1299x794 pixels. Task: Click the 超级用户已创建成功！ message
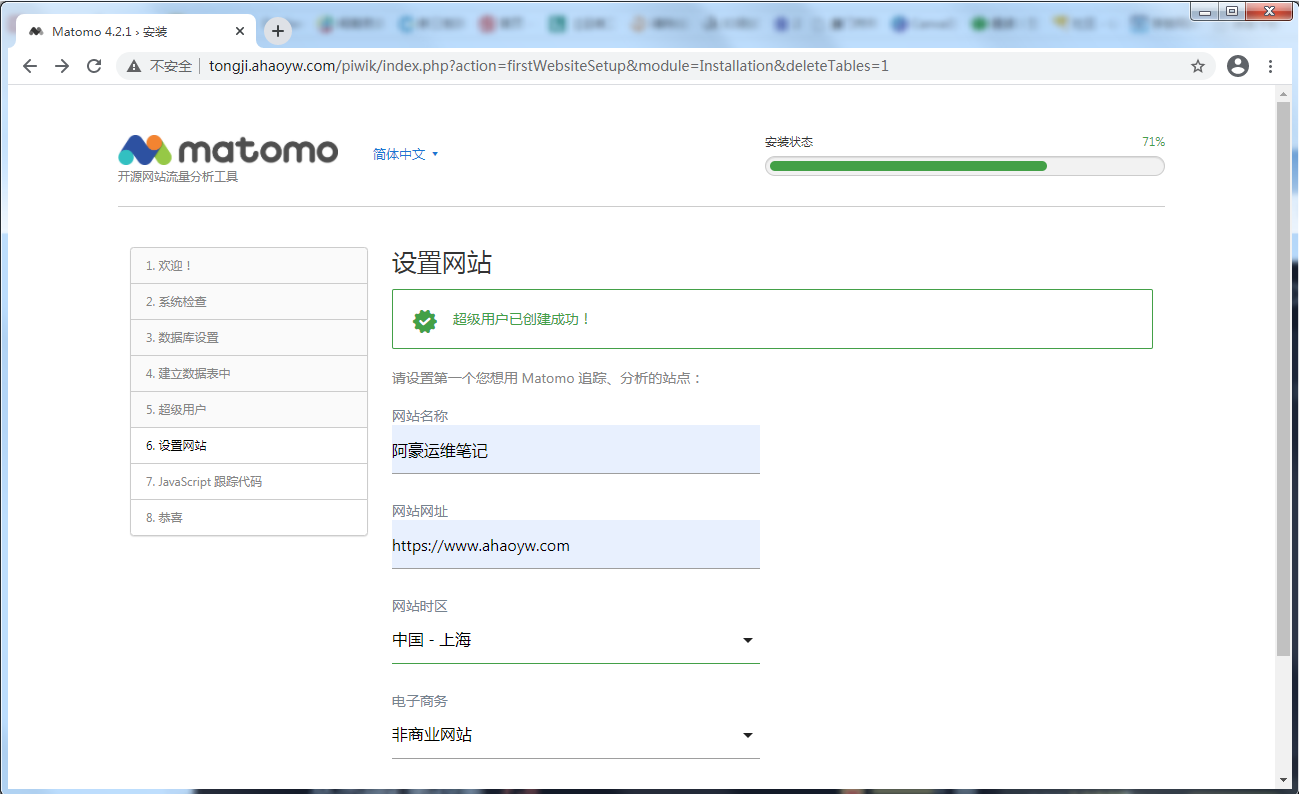click(522, 319)
